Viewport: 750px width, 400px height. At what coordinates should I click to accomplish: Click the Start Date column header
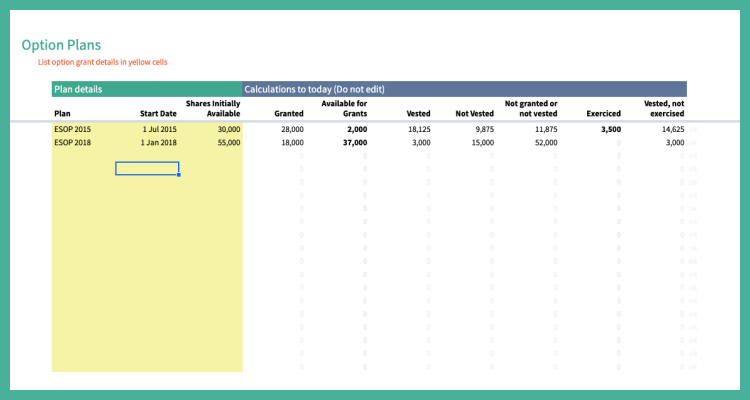[x=158, y=113]
